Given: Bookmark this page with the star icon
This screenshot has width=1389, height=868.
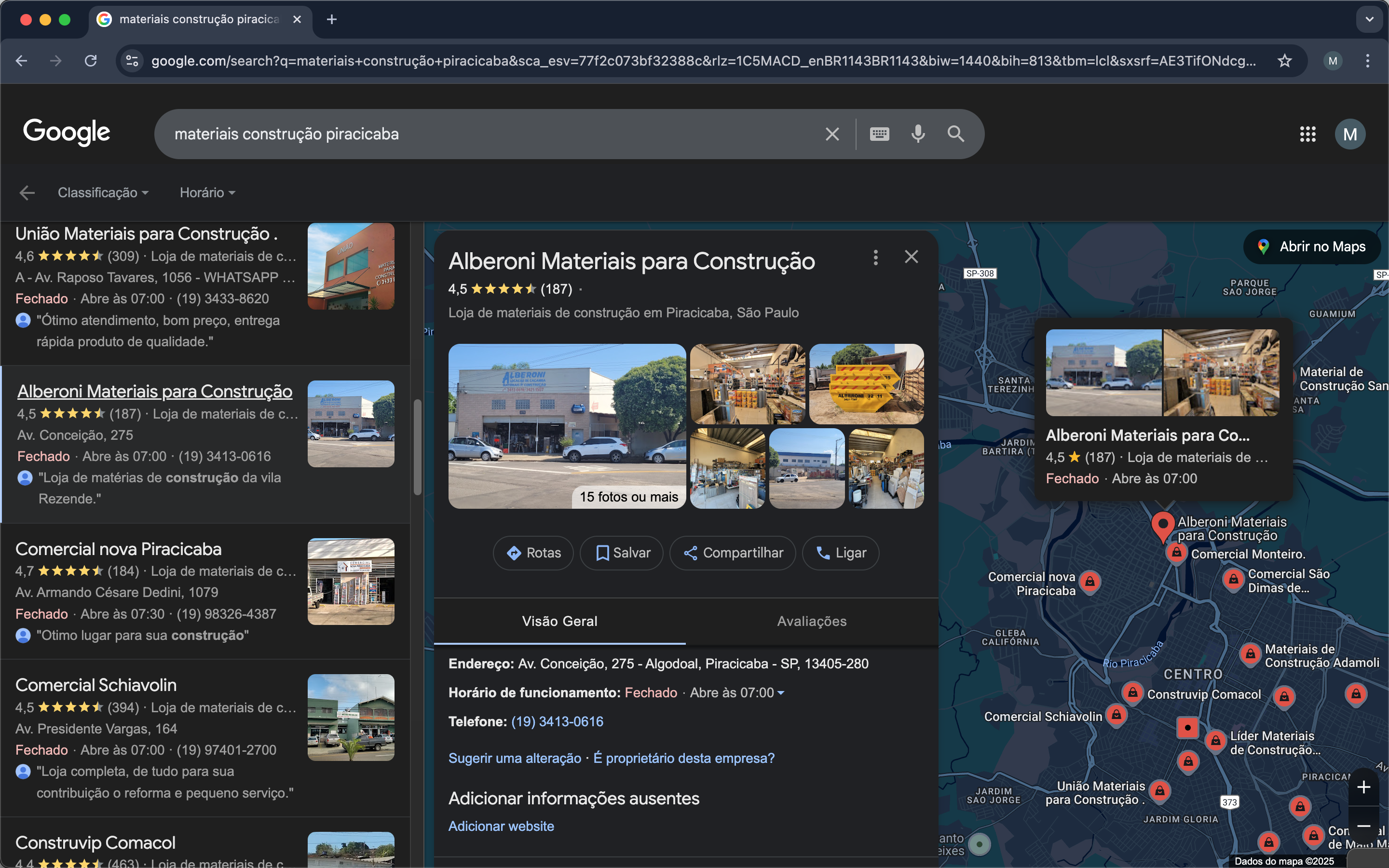Looking at the screenshot, I should coord(1284,61).
